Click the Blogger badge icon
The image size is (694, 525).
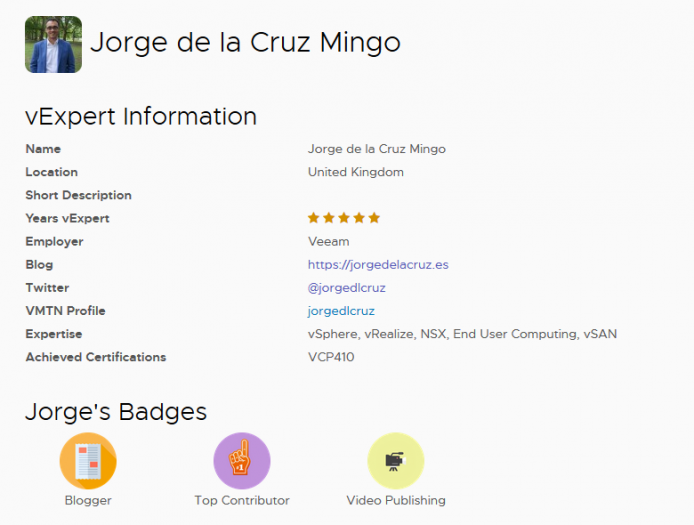tap(88, 461)
